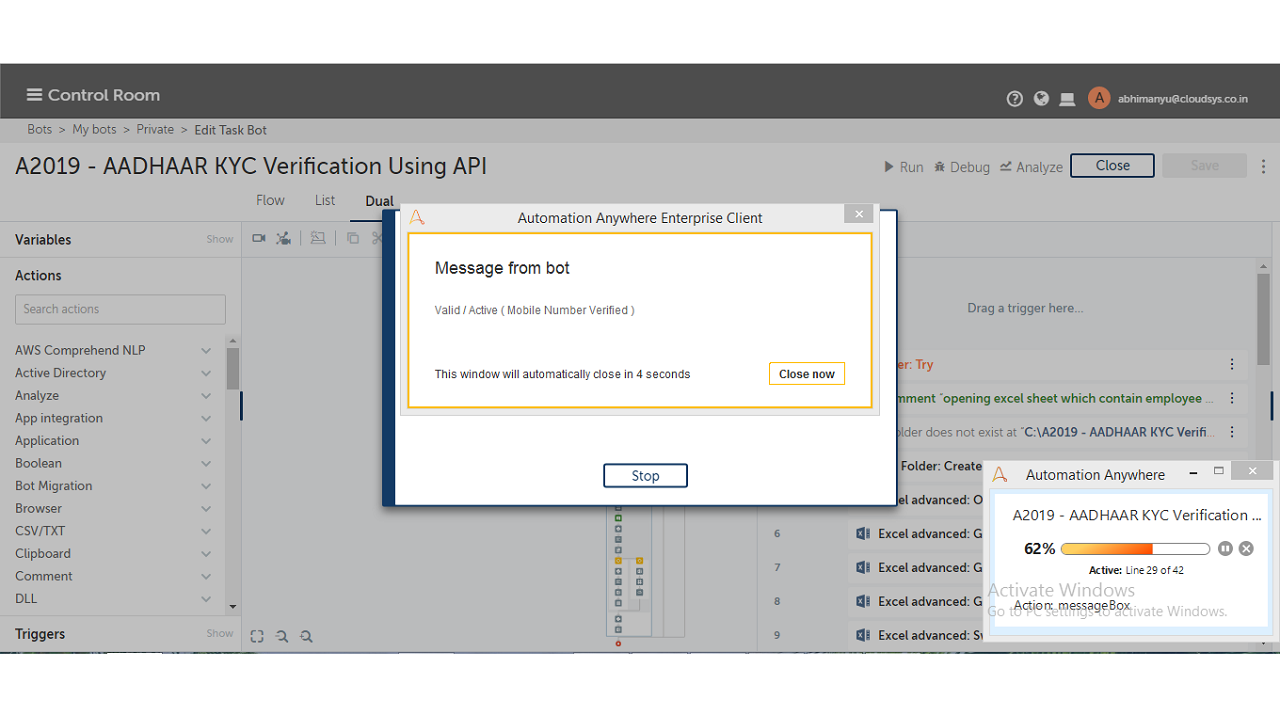Expand the CSV/TXT actions
This screenshot has height=720, width=1280.
[x=206, y=531]
